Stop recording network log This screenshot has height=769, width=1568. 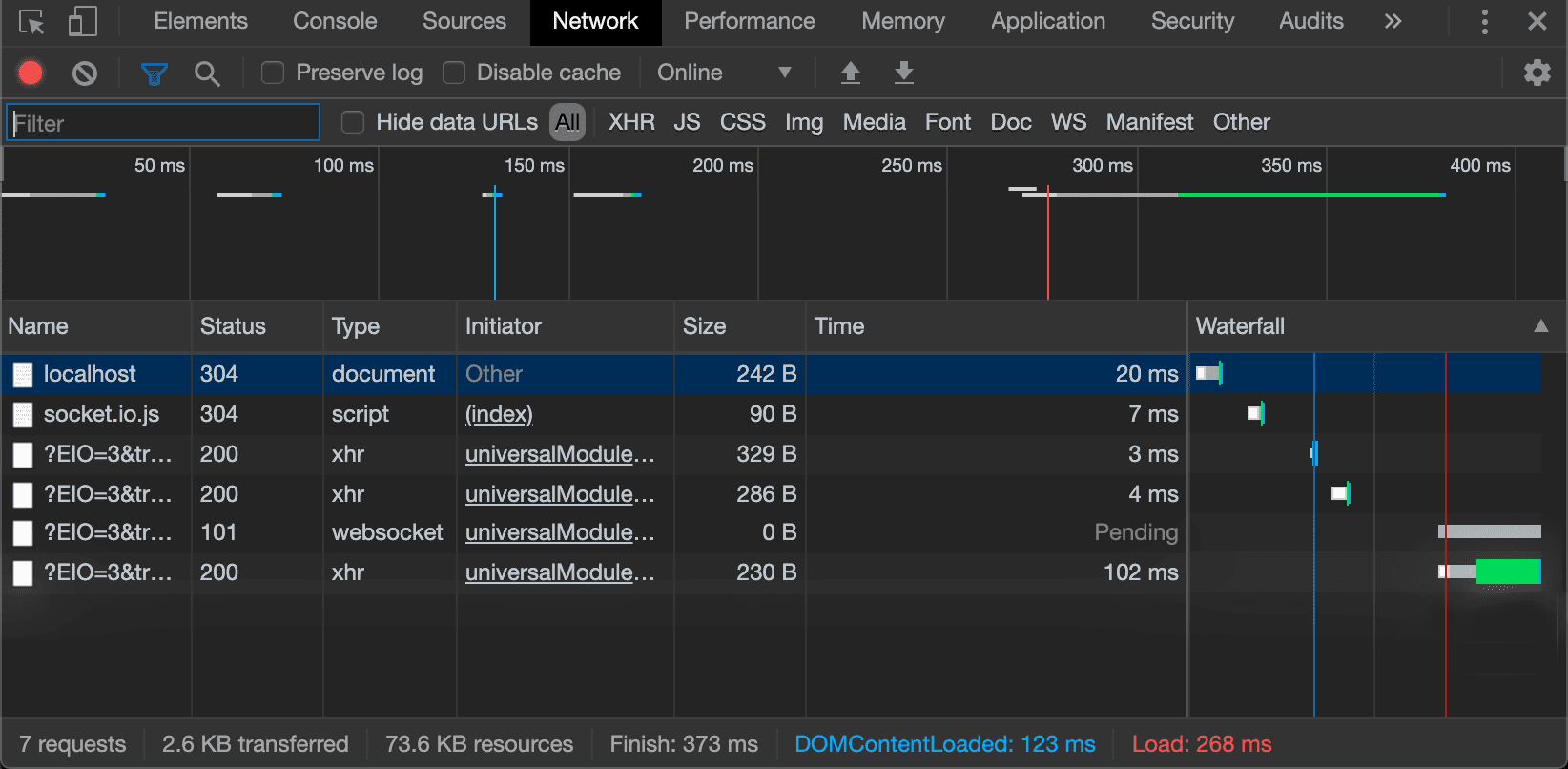click(x=31, y=73)
